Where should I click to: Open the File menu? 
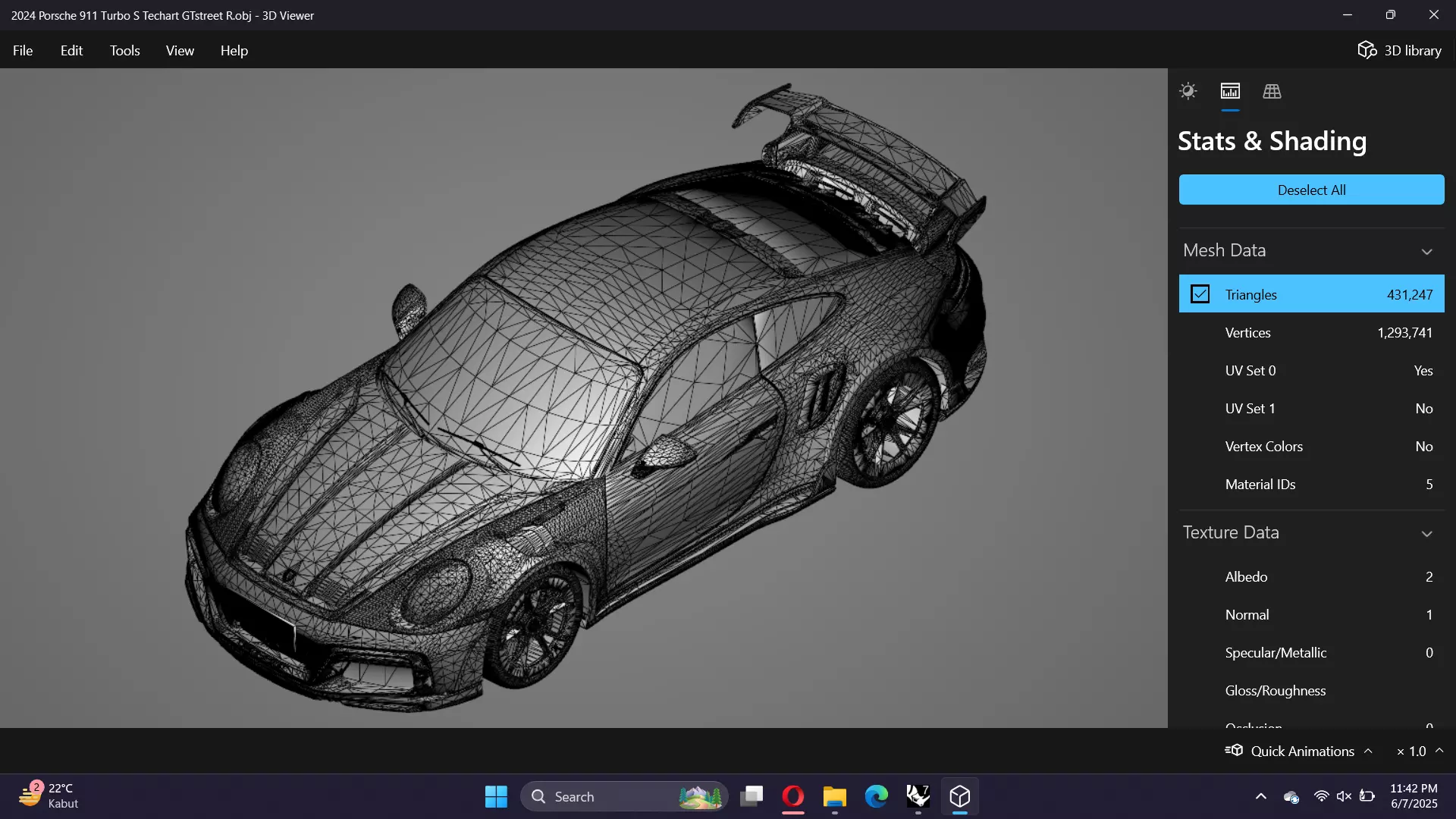[x=23, y=50]
